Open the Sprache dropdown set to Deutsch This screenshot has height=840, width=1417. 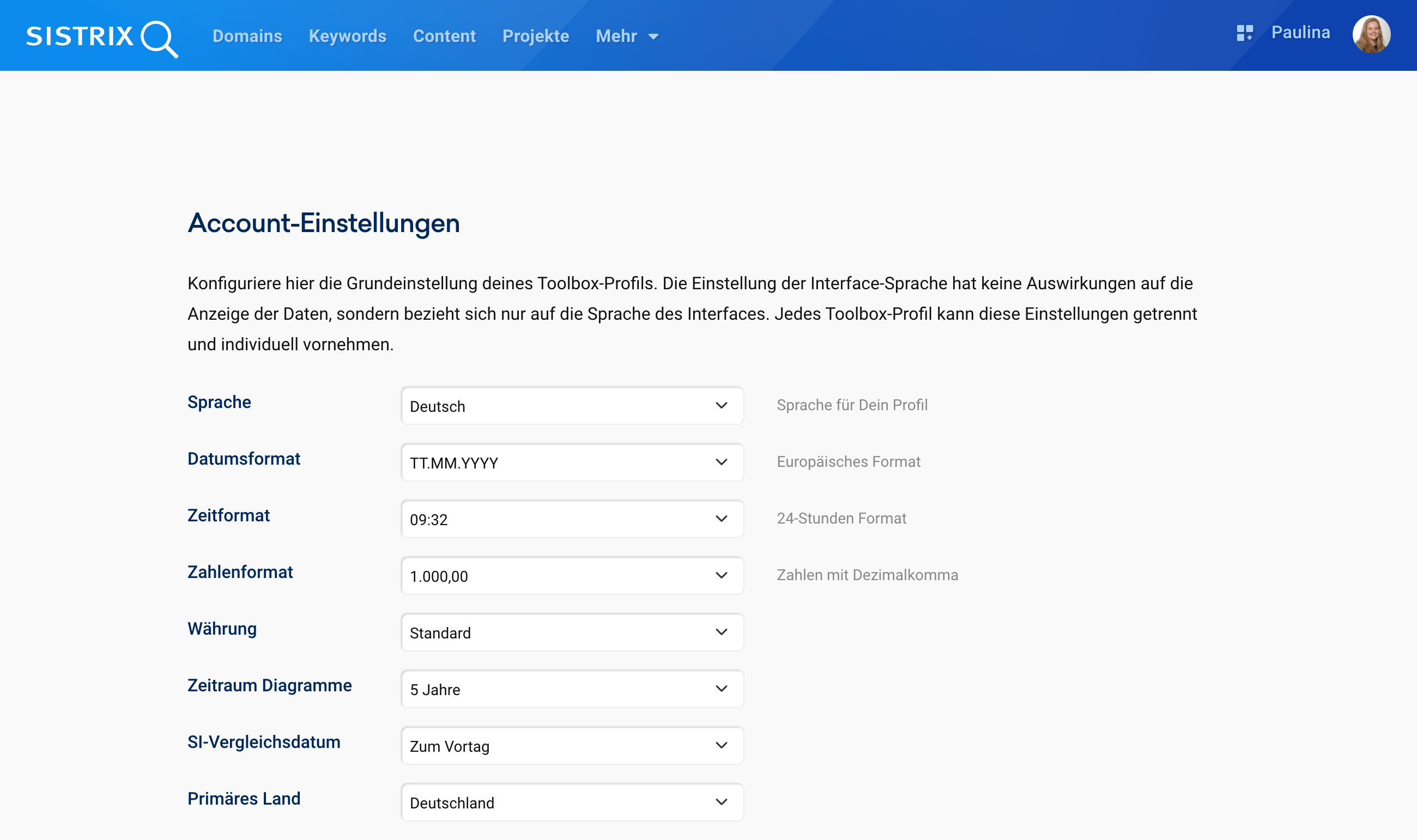pyautogui.click(x=572, y=406)
